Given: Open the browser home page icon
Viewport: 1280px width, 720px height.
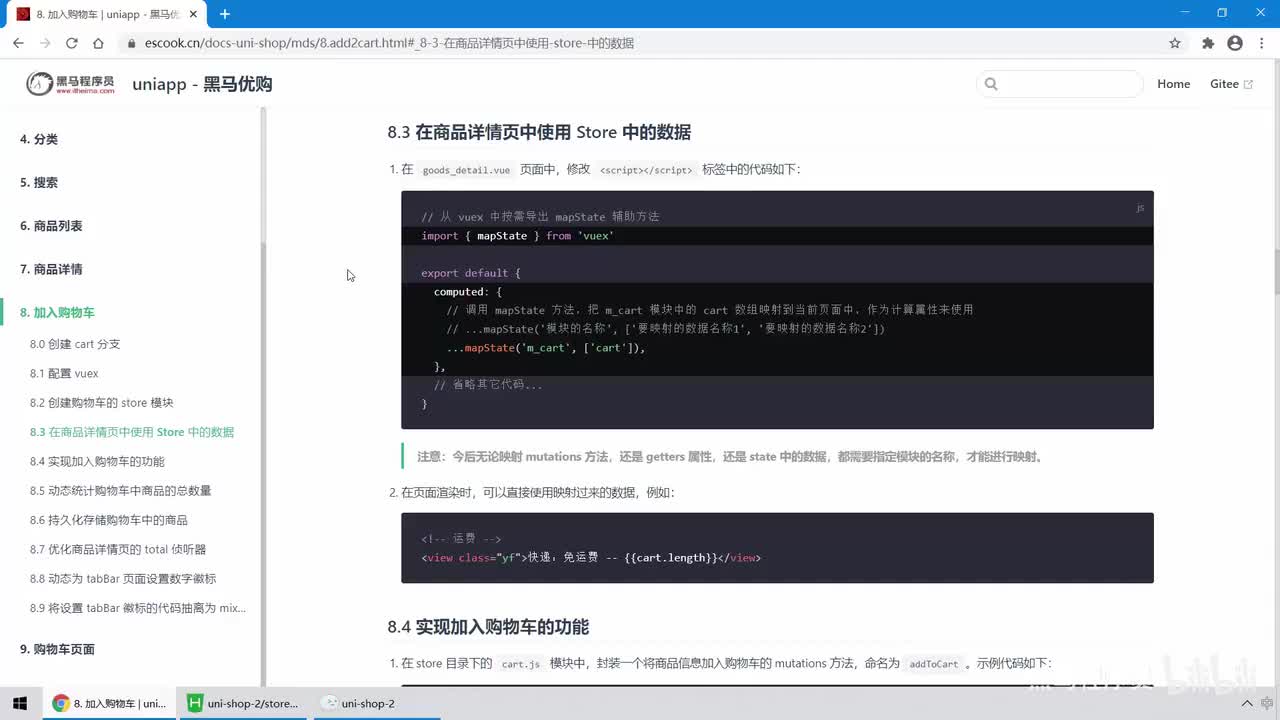Looking at the screenshot, I should [98, 43].
